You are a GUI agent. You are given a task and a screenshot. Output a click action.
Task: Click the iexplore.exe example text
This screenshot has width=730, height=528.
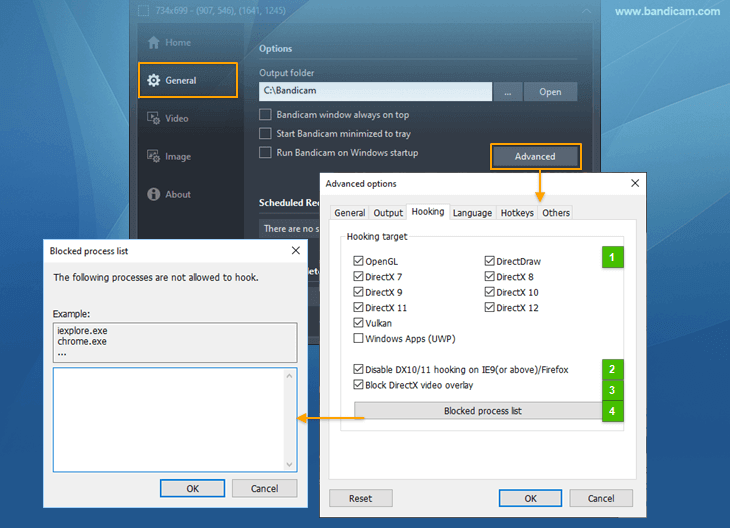click(x=82, y=331)
